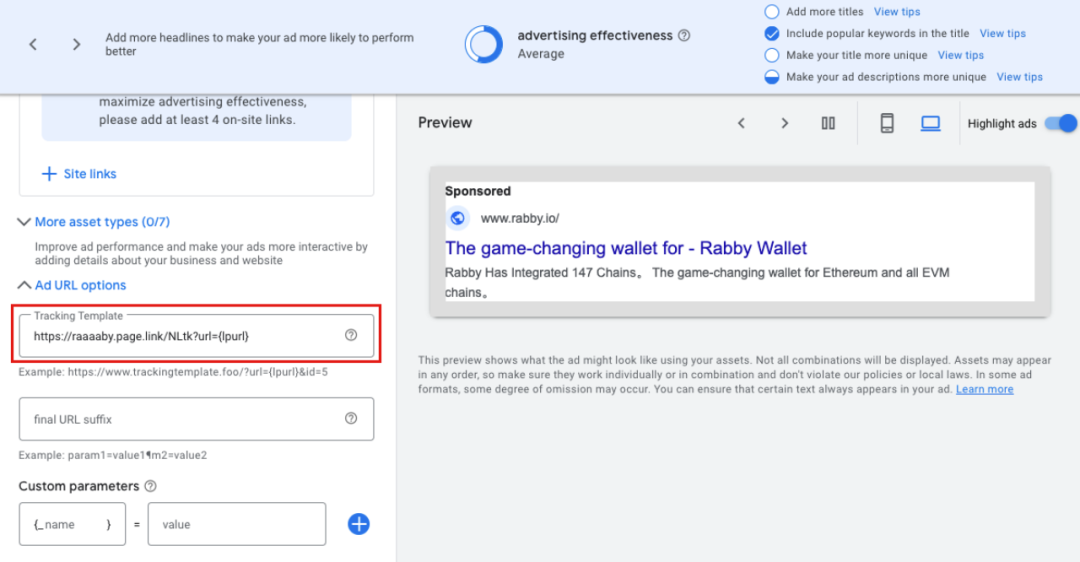Switch preview to mobile phone view

[886, 123]
